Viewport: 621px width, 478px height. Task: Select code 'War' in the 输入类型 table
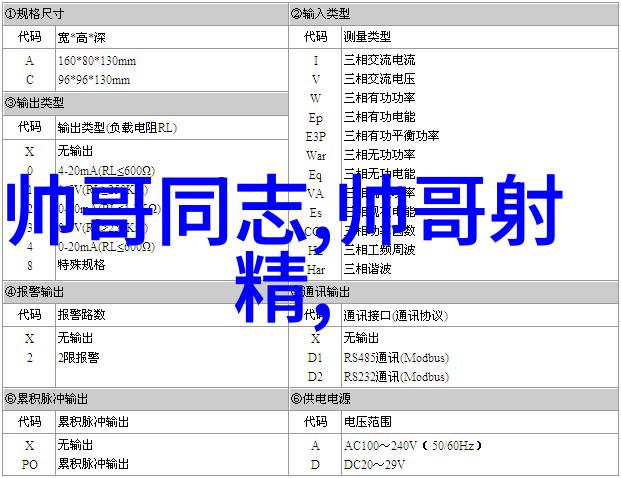point(316,156)
